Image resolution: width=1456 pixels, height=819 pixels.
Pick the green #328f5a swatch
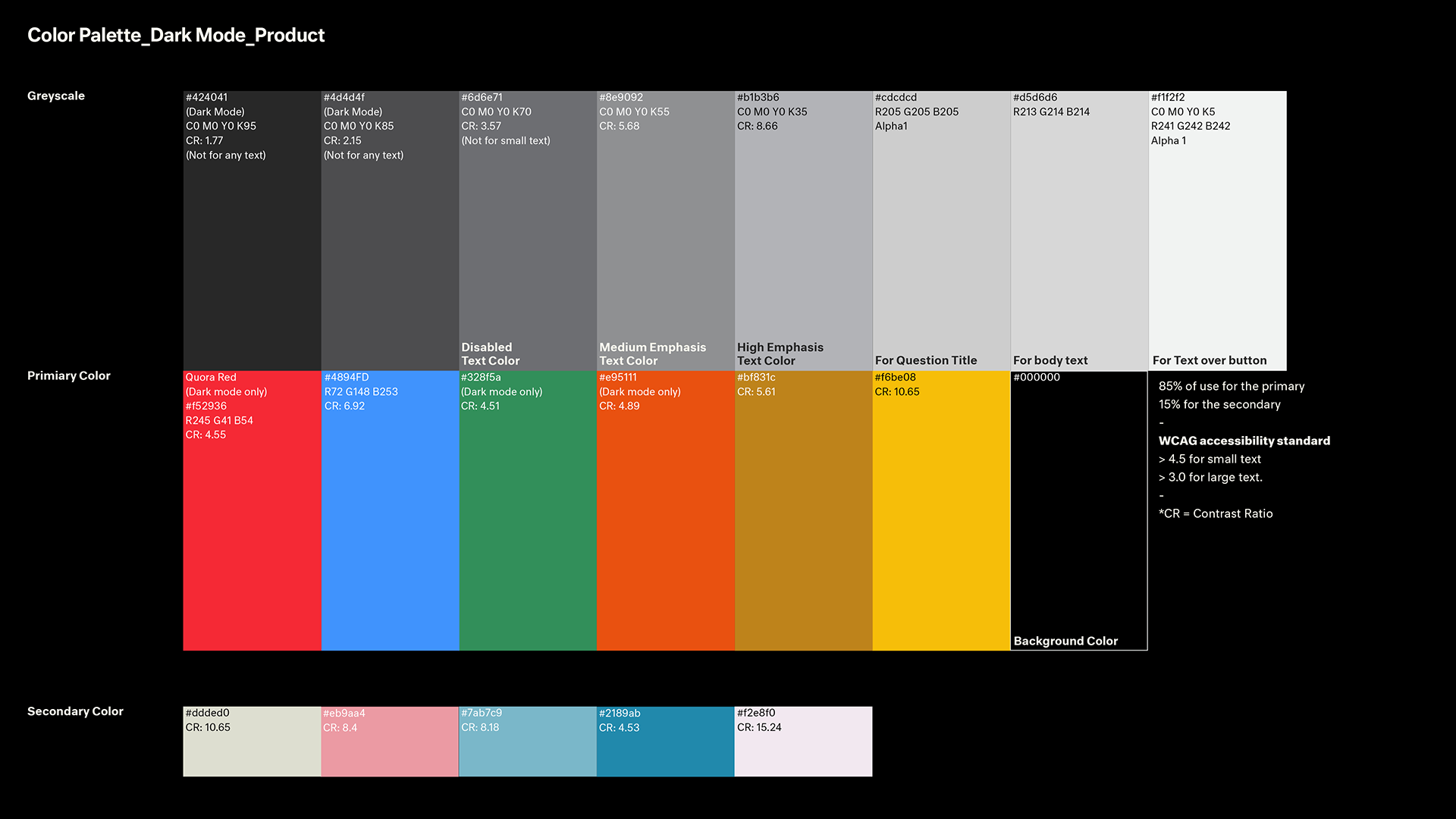(x=528, y=531)
